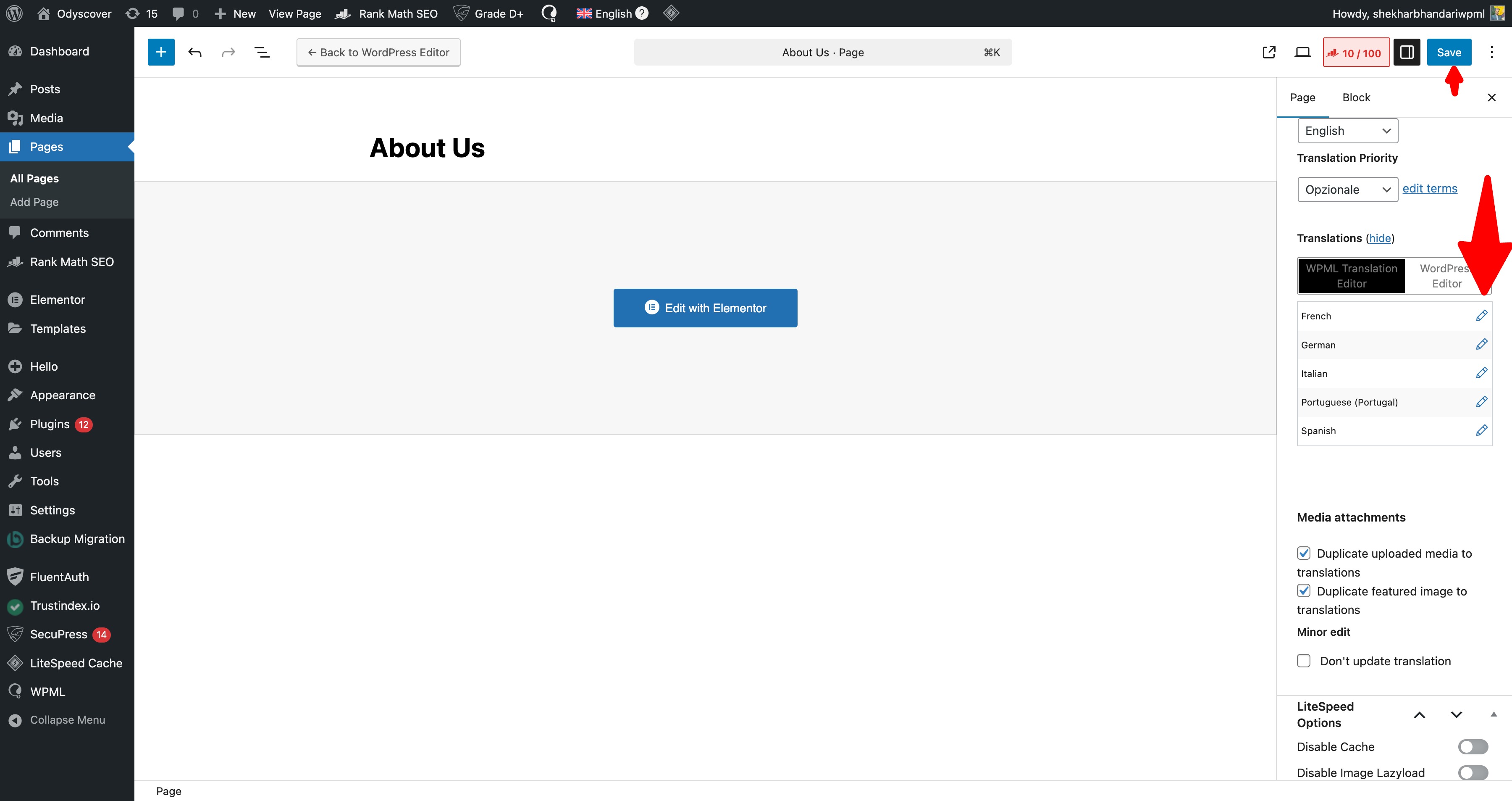Redo the last undone change
This screenshot has width=1512, height=801.
pyautogui.click(x=228, y=52)
